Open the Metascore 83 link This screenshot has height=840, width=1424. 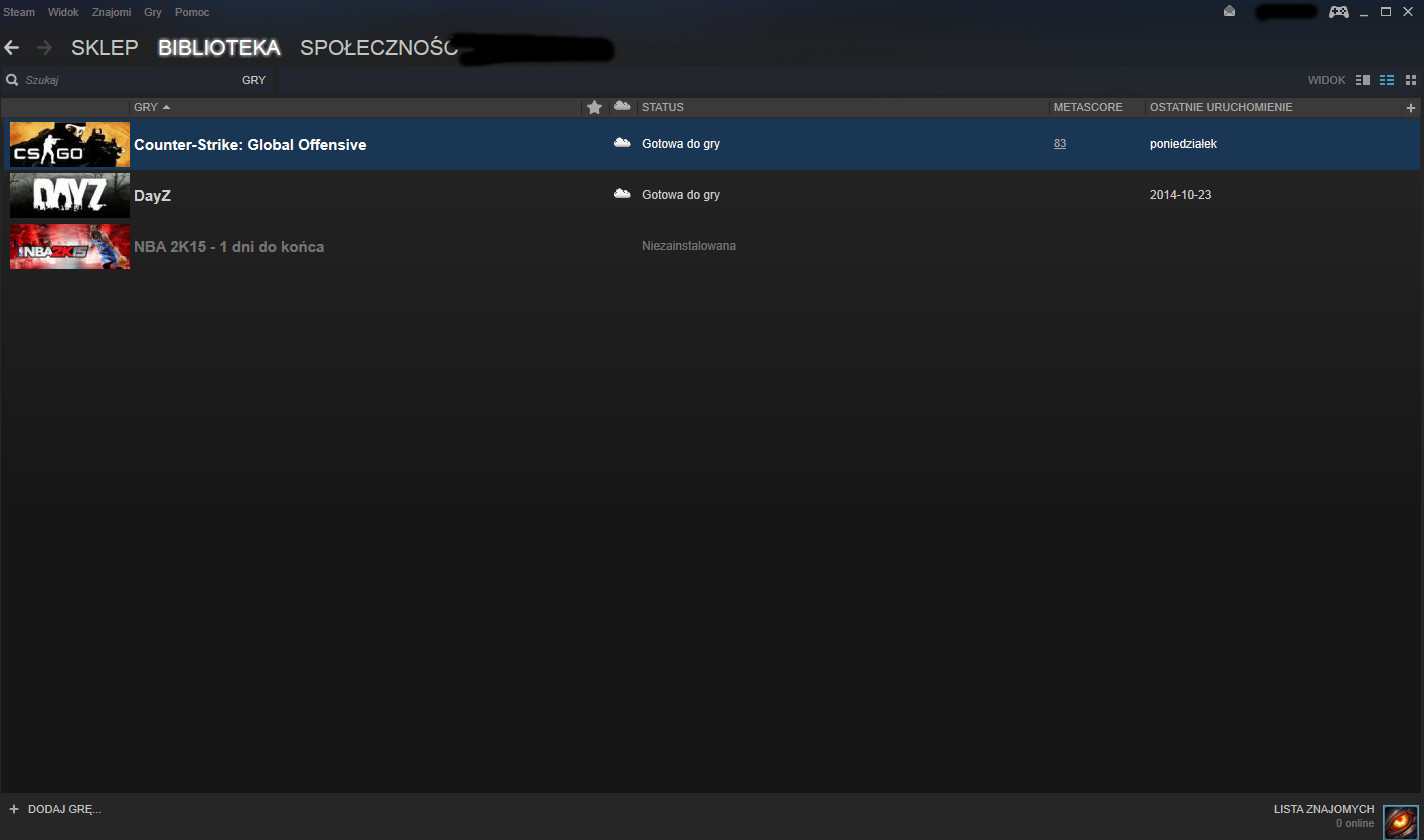pos(1060,144)
